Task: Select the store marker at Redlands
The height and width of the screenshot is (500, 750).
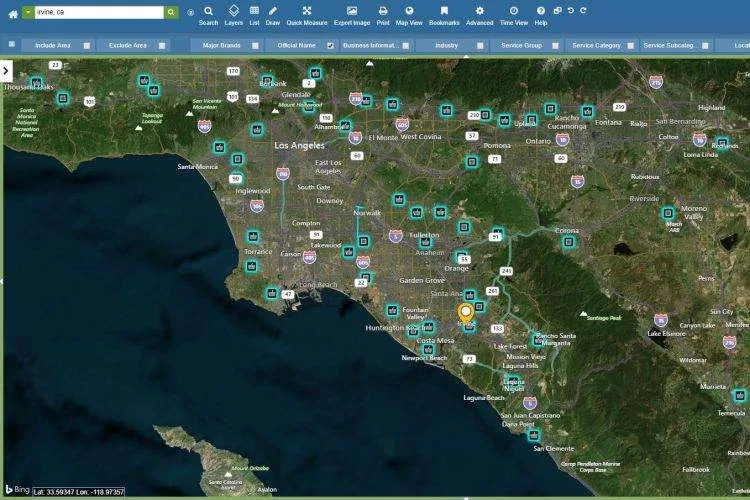Action: 722,143
